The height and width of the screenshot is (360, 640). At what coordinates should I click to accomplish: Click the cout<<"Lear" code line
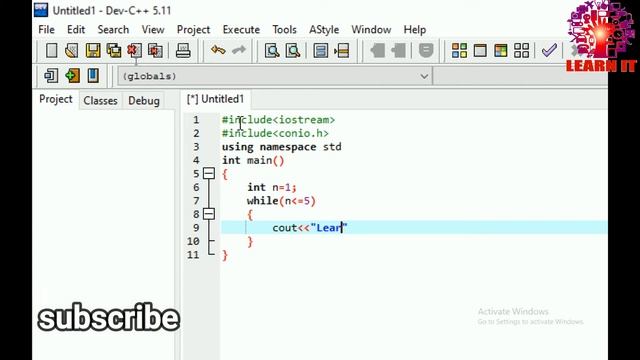click(309, 228)
